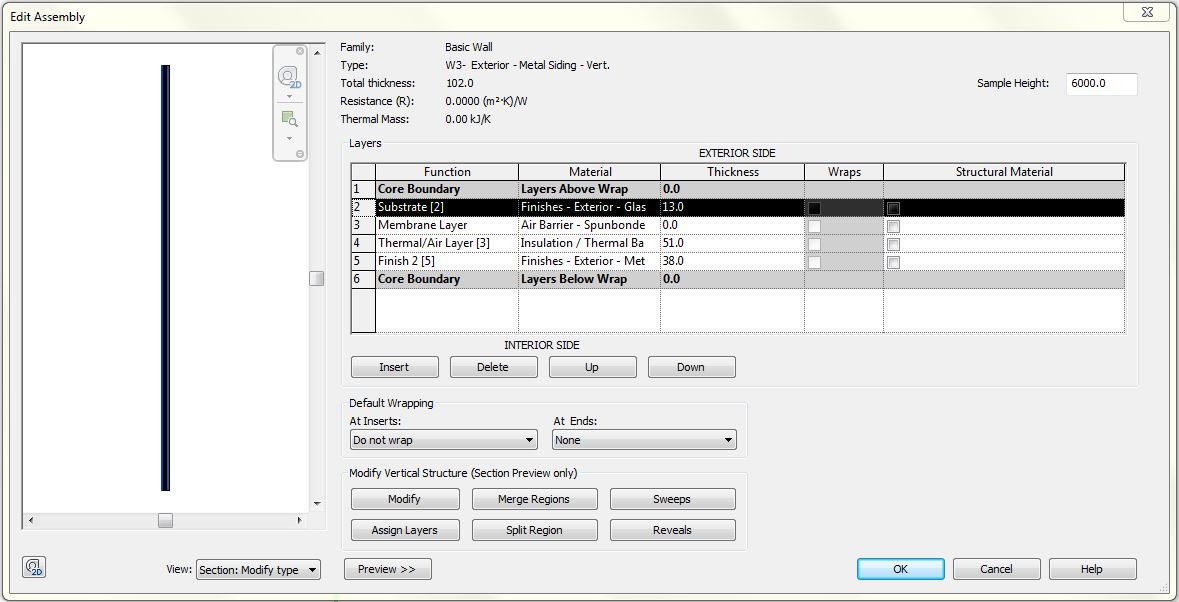Screen dimensions: 1179x602
Task: Close the preview navigation bar with its X icon
Action: (x=299, y=50)
